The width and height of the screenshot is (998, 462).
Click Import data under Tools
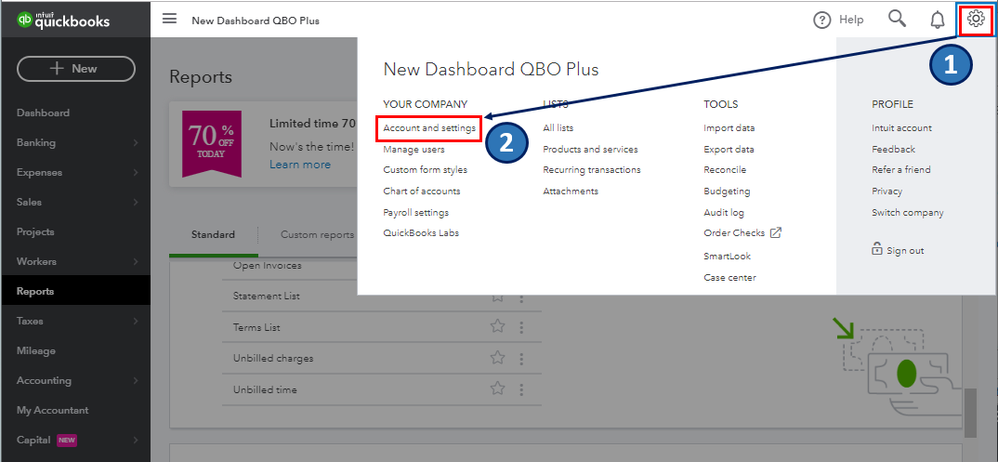click(x=729, y=128)
